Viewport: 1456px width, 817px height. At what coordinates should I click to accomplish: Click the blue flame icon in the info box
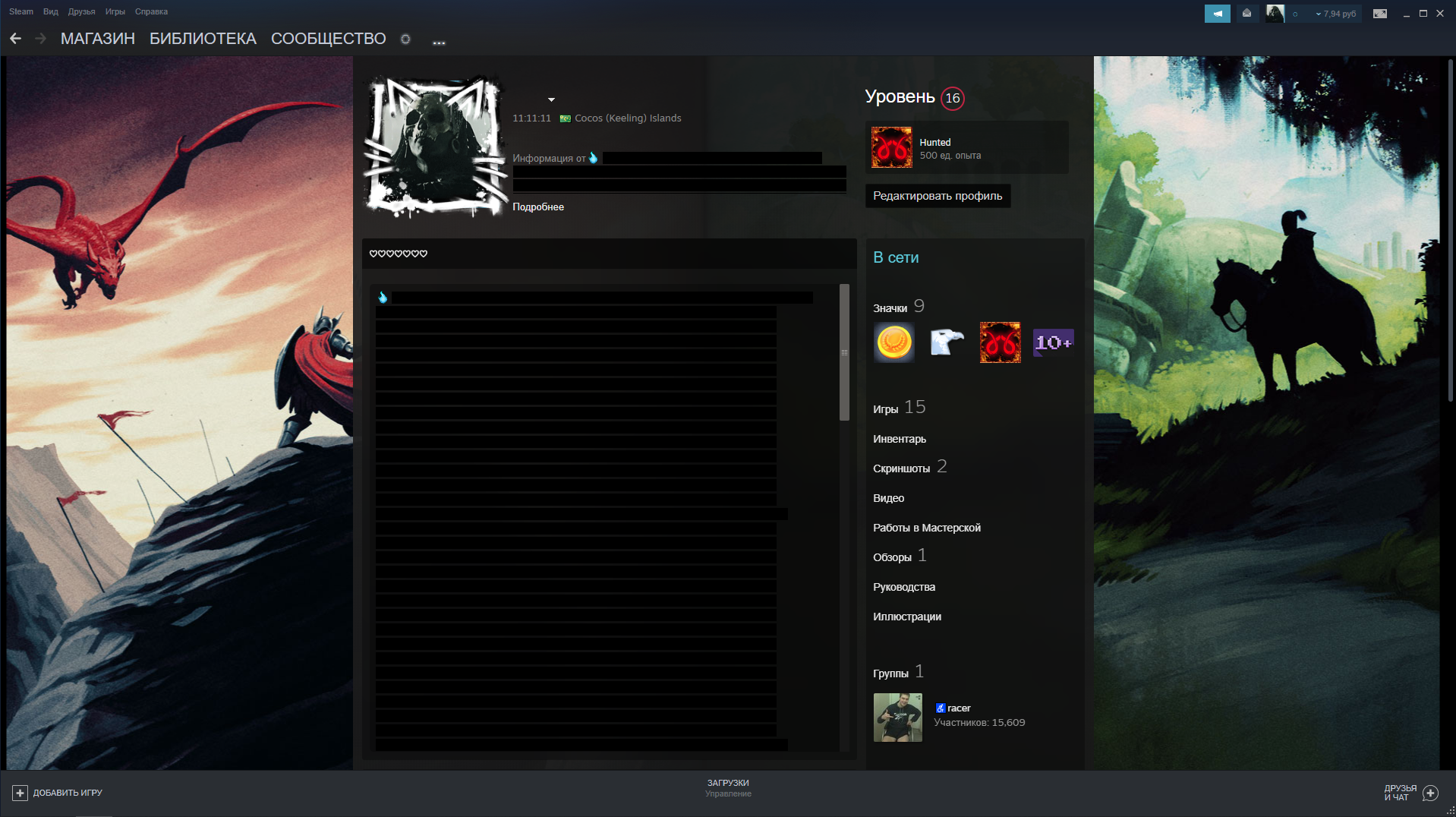point(383,298)
